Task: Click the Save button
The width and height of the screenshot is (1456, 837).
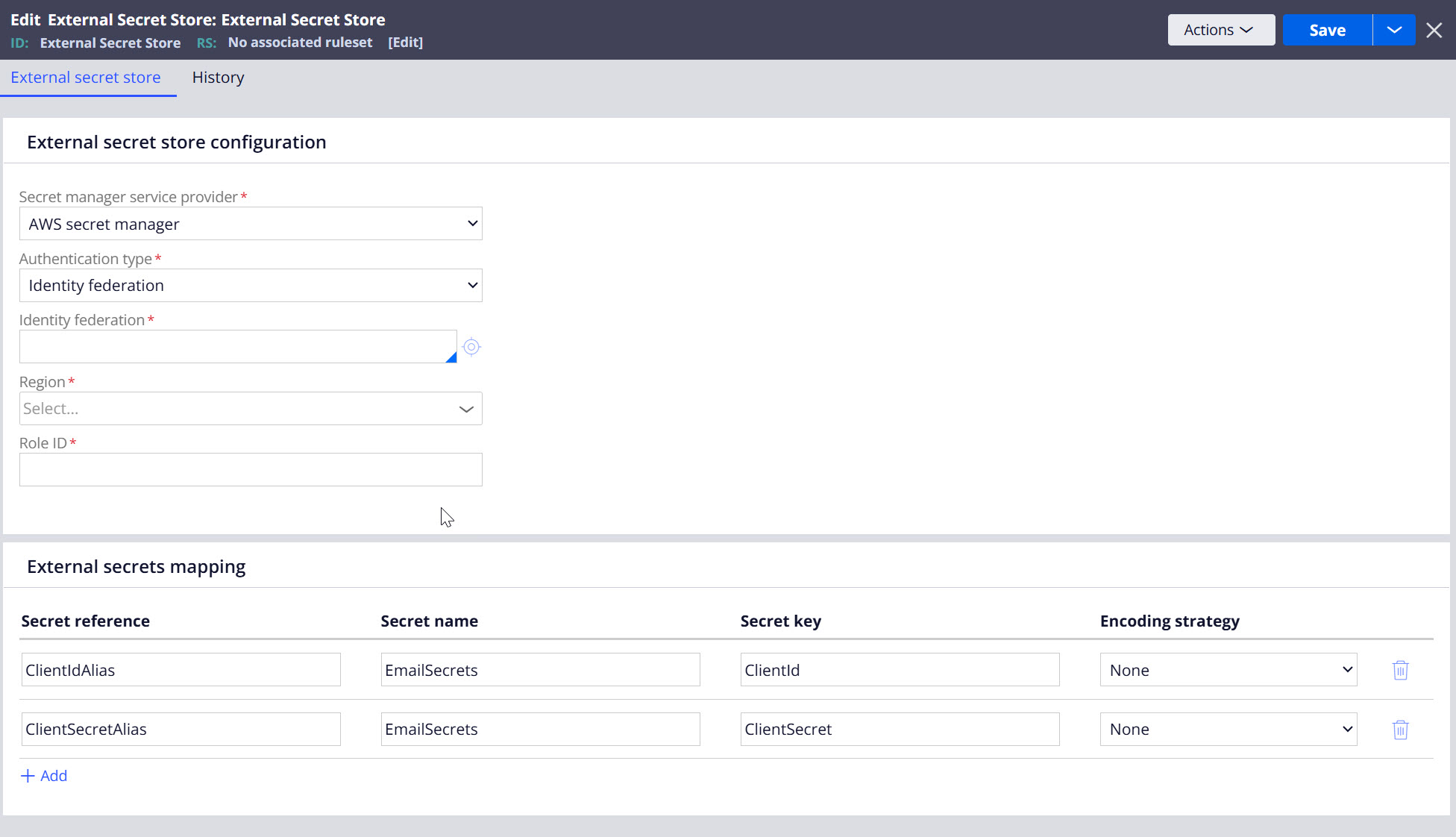Action: [x=1327, y=30]
